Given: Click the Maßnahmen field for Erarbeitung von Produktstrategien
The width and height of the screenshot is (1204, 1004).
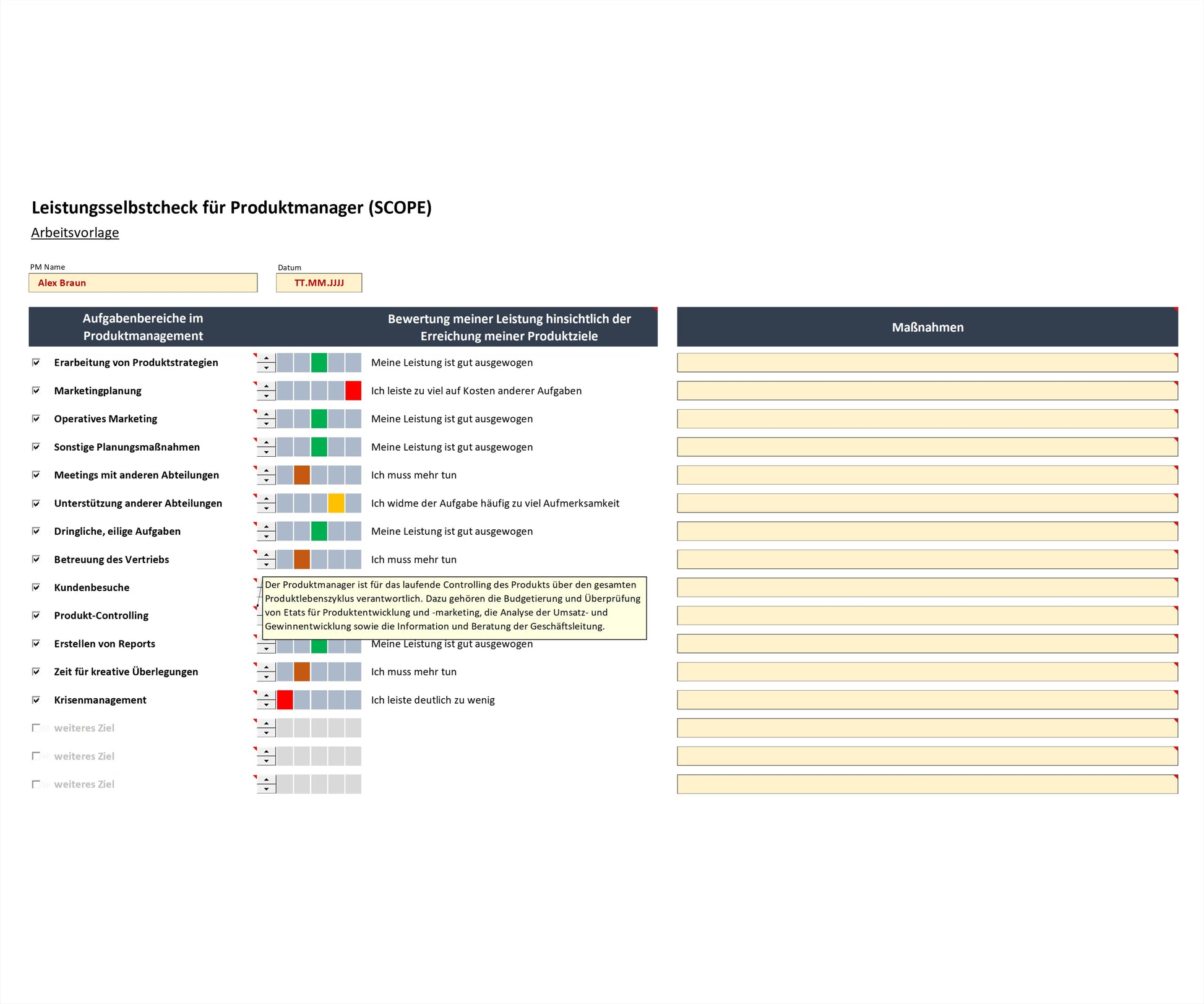Looking at the screenshot, I should pos(927,363).
